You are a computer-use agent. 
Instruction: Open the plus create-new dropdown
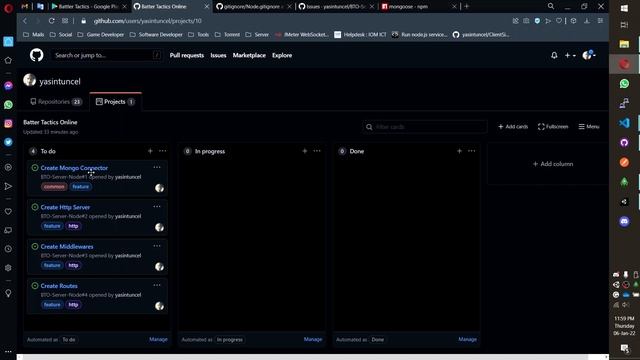[570, 55]
